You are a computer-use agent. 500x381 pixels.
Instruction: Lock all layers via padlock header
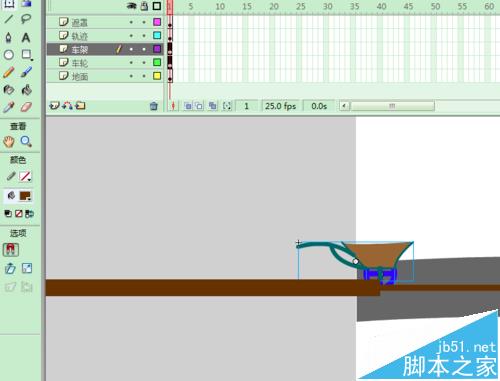point(144,6)
